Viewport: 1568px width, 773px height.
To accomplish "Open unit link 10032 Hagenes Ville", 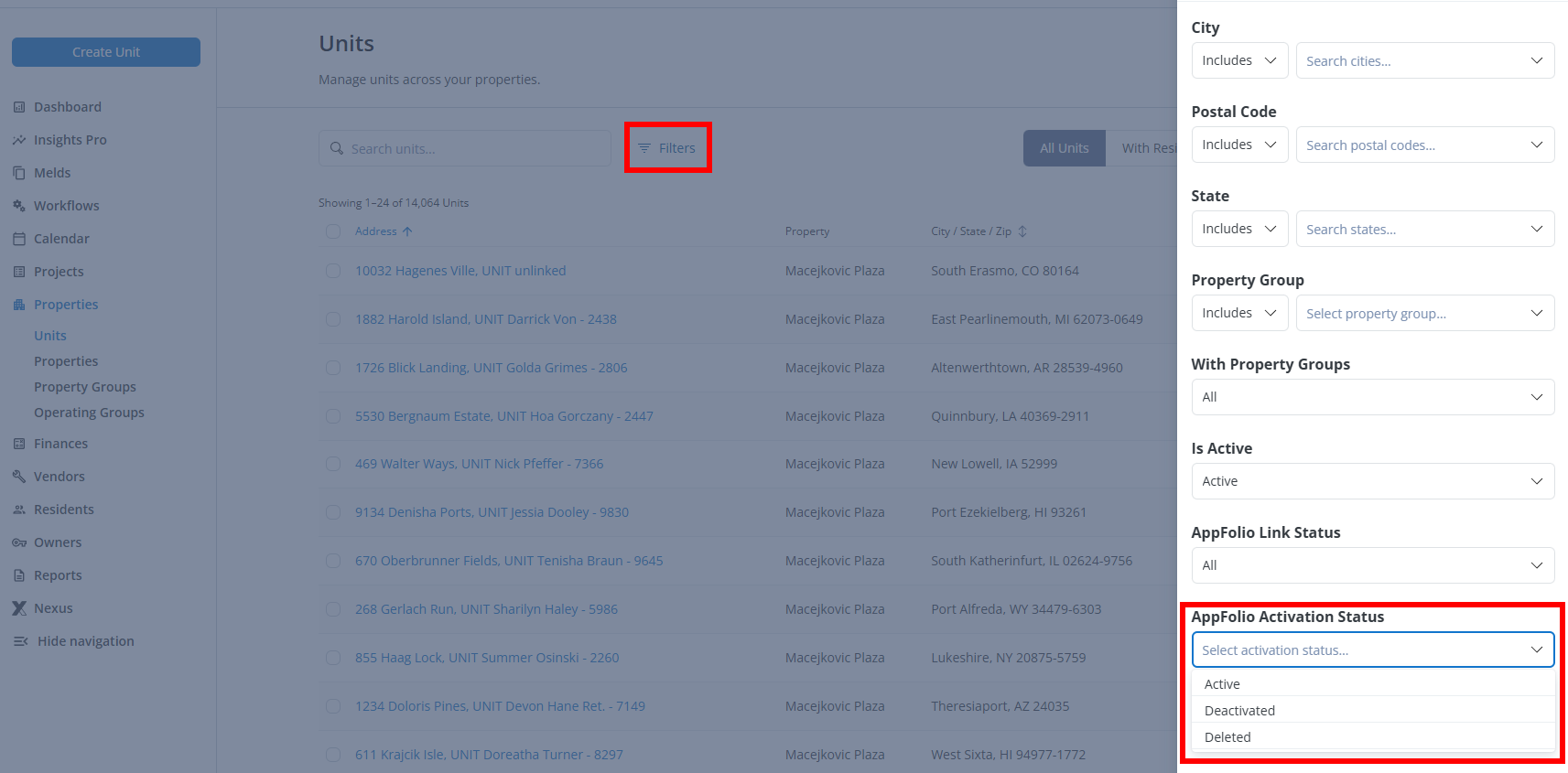I will 460,271.
